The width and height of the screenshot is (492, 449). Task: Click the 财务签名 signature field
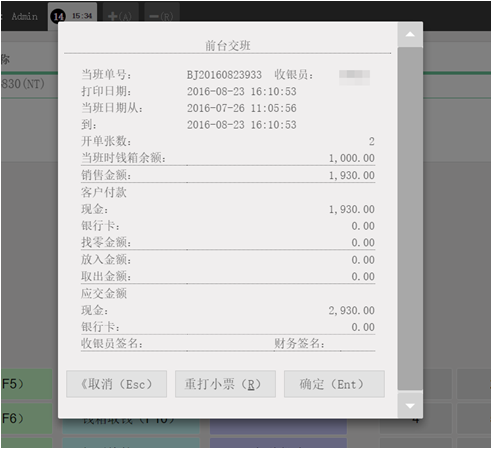point(324,343)
